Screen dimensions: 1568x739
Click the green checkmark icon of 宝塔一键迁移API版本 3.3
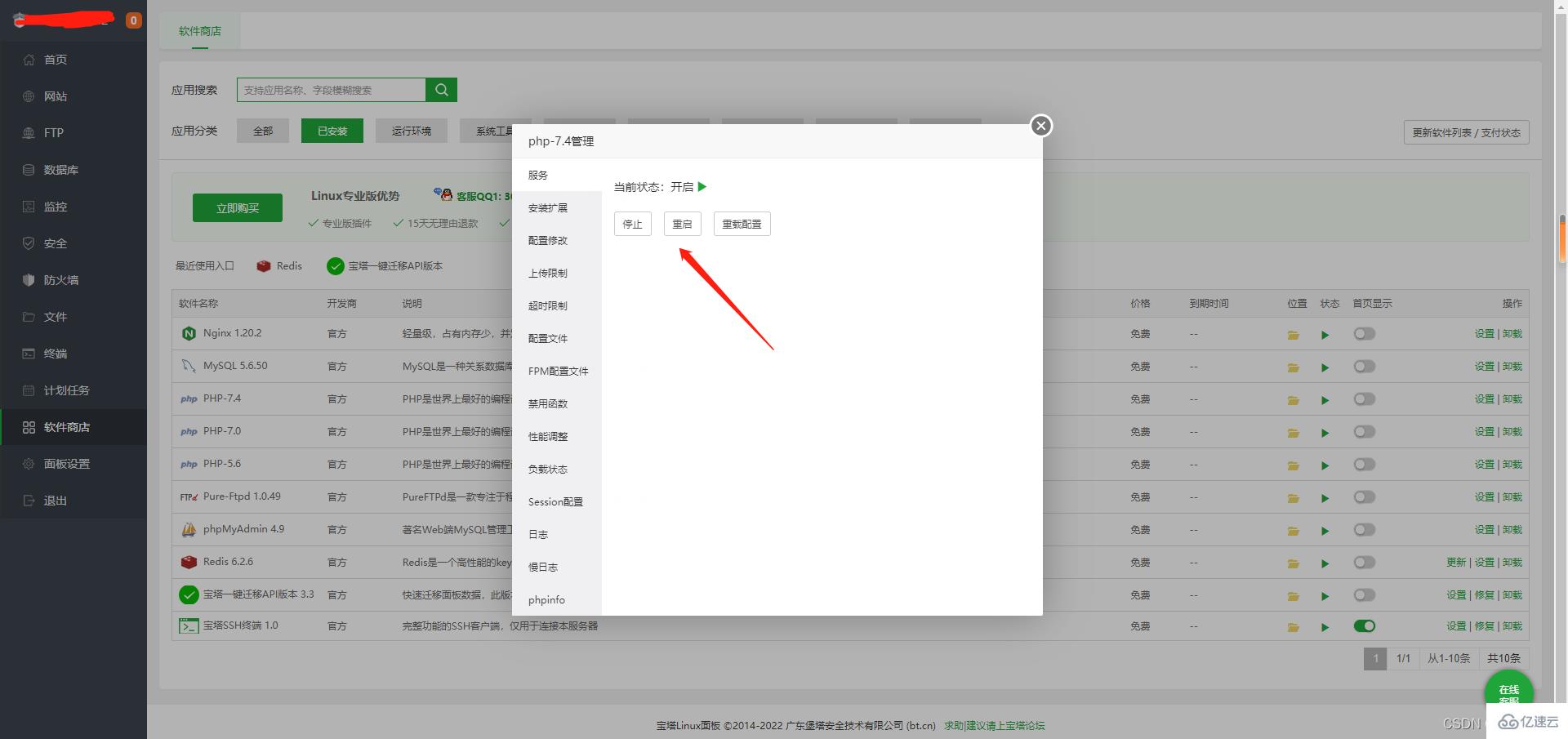pyautogui.click(x=189, y=594)
